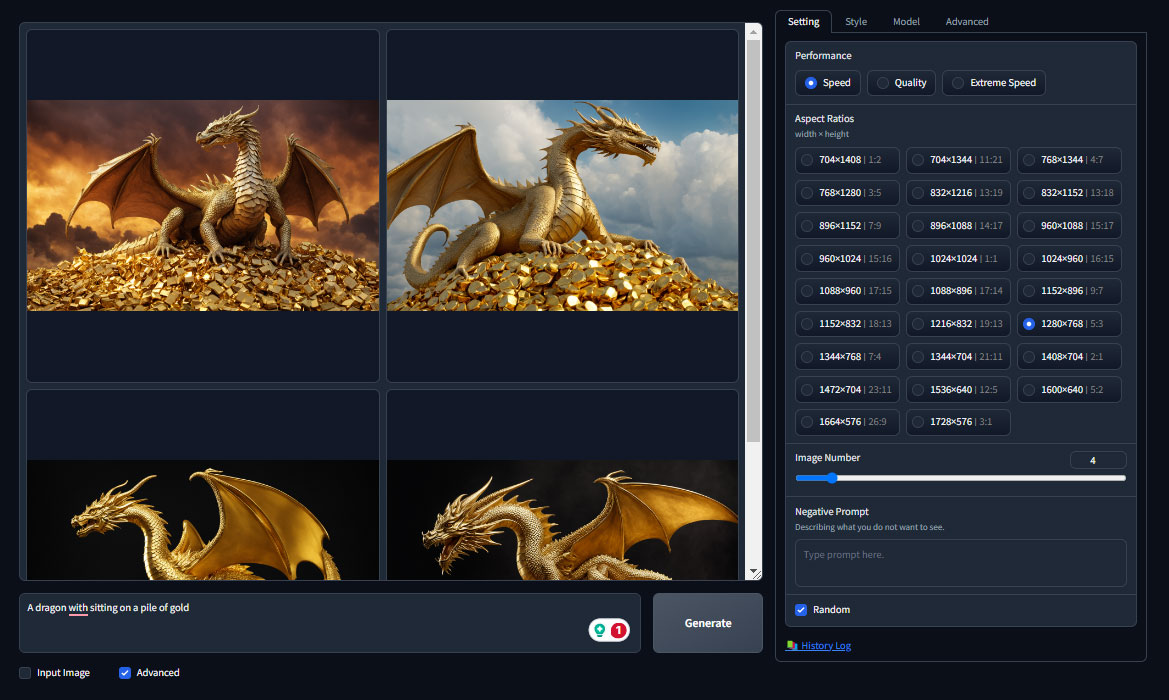
Task: Choose 1152×832 18:13 aspect ratio
Action: pos(847,324)
